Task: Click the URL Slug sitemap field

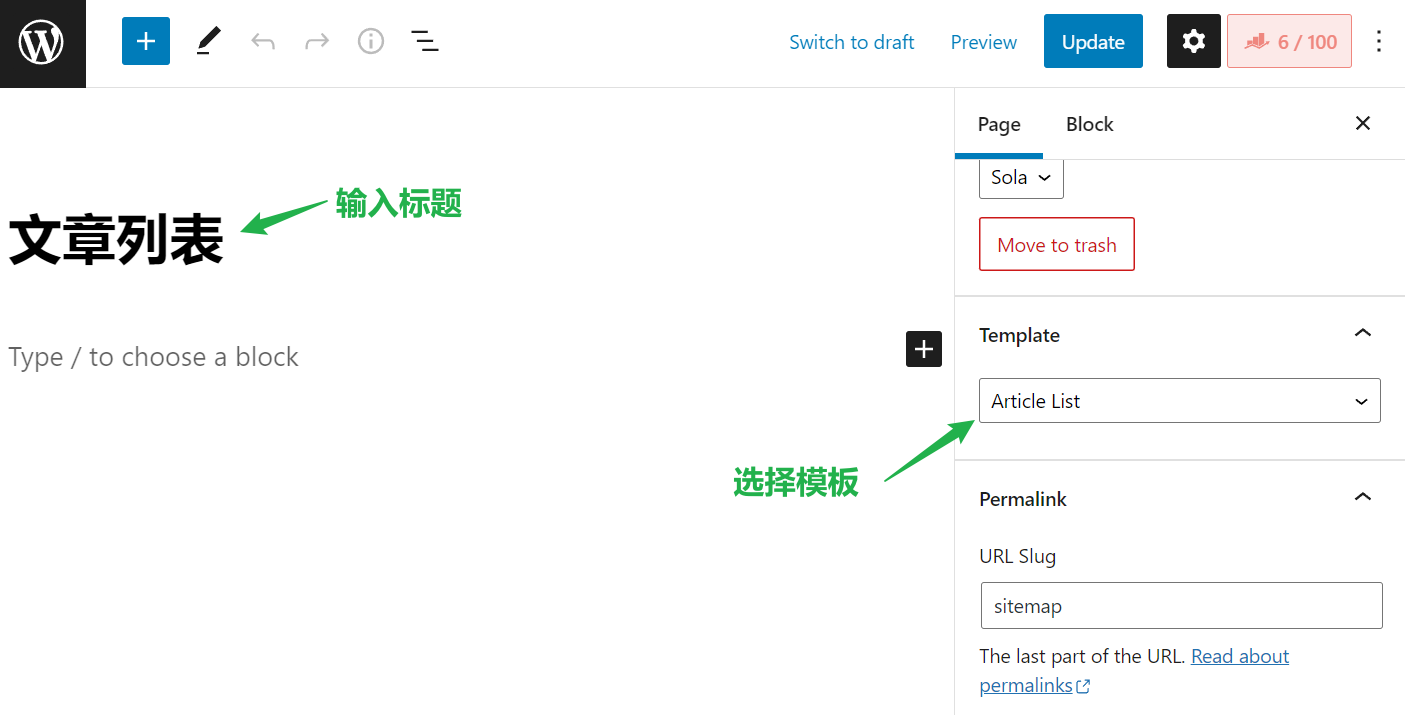Action: [x=1182, y=606]
